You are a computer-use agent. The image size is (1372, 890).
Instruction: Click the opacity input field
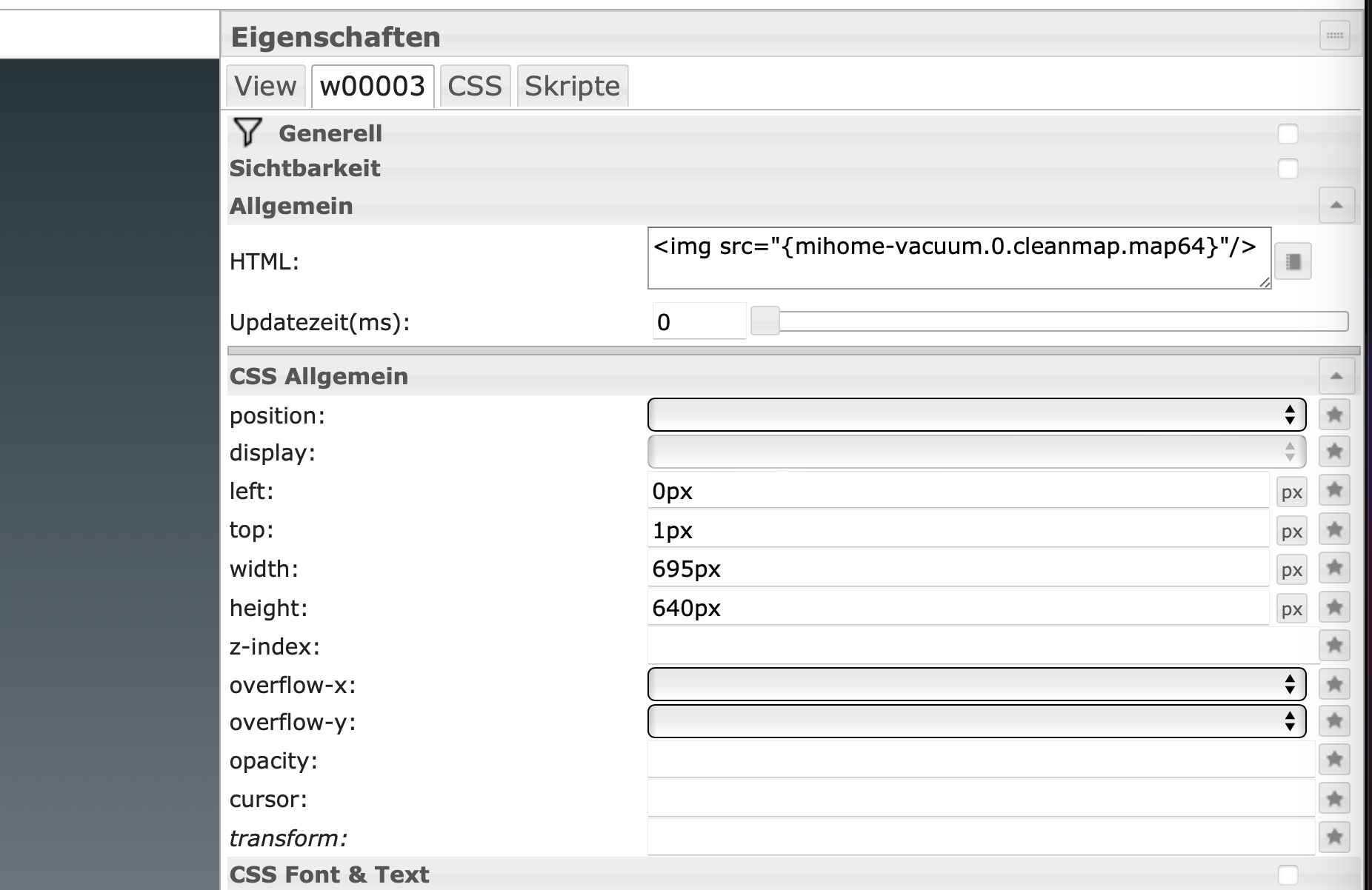tap(981, 760)
